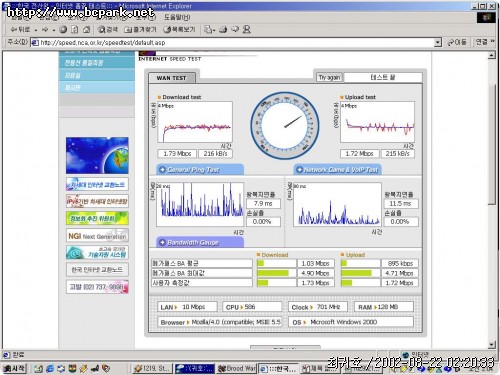Click the Stop loading toolbar icon
The image size is (500, 375).
point(63,30)
